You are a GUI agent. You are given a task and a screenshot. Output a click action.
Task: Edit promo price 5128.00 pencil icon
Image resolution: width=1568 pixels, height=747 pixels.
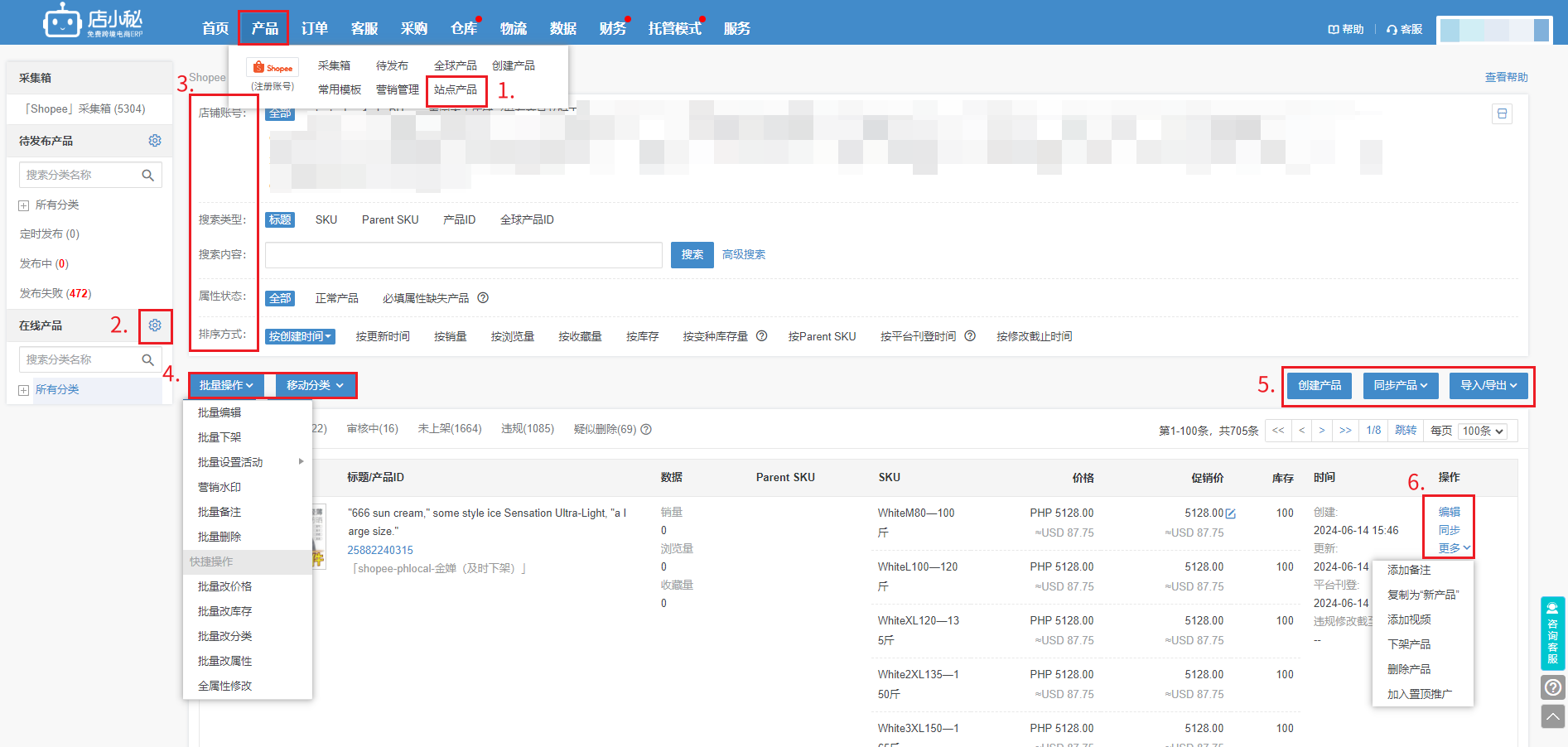1231,513
